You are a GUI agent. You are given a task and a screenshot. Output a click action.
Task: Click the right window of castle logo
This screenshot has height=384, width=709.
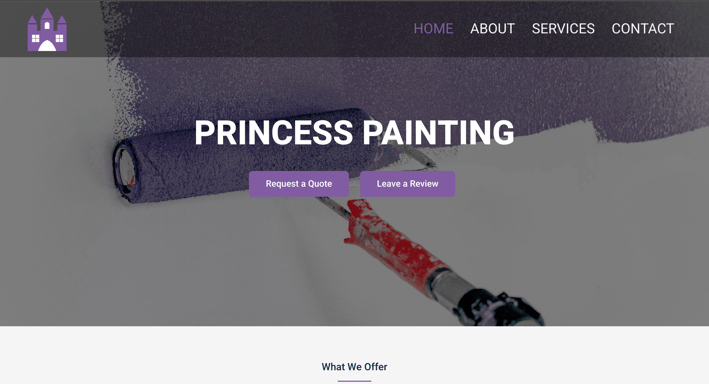59,38
